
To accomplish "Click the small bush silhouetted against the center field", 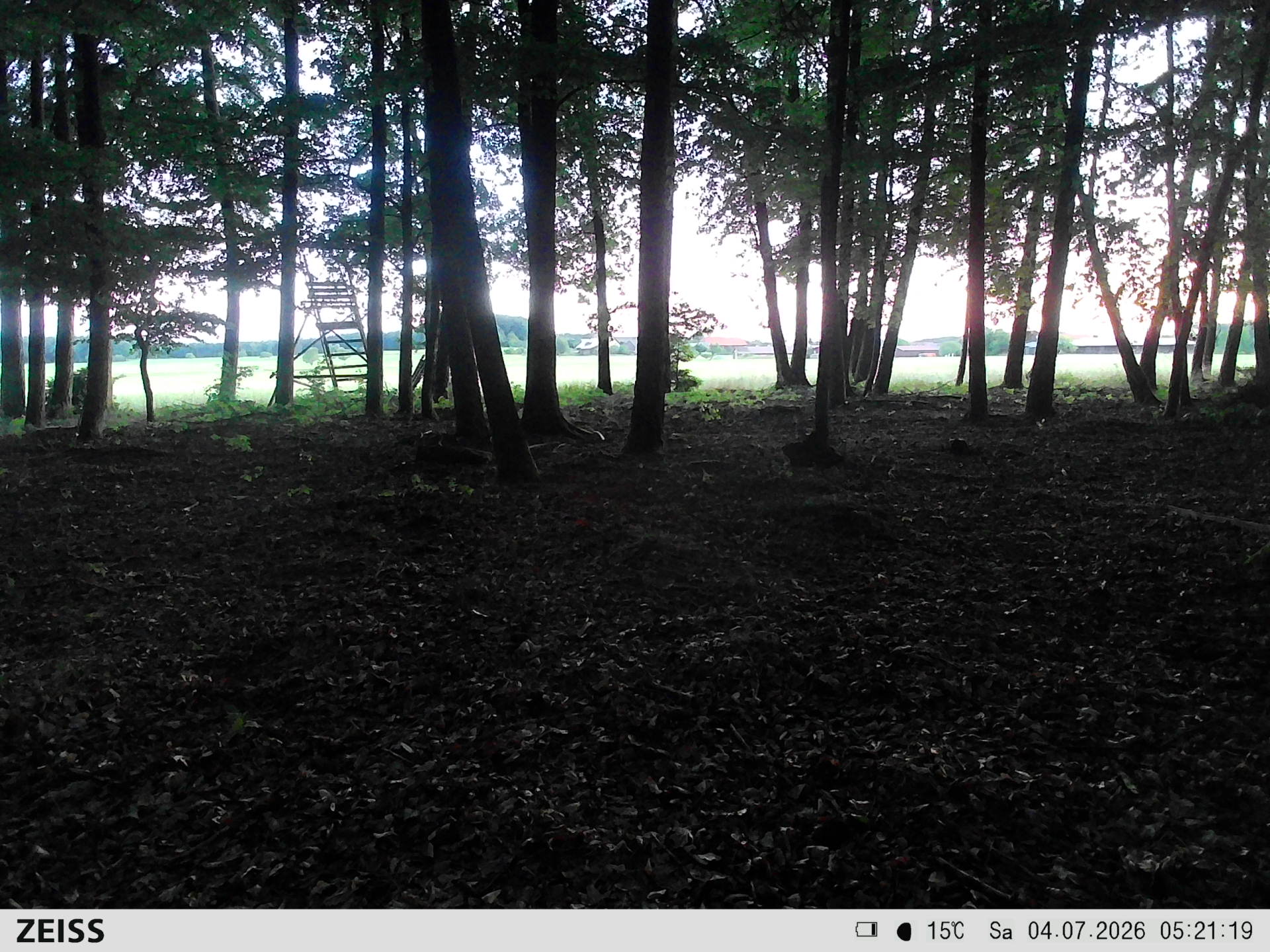I will point(688,347).
